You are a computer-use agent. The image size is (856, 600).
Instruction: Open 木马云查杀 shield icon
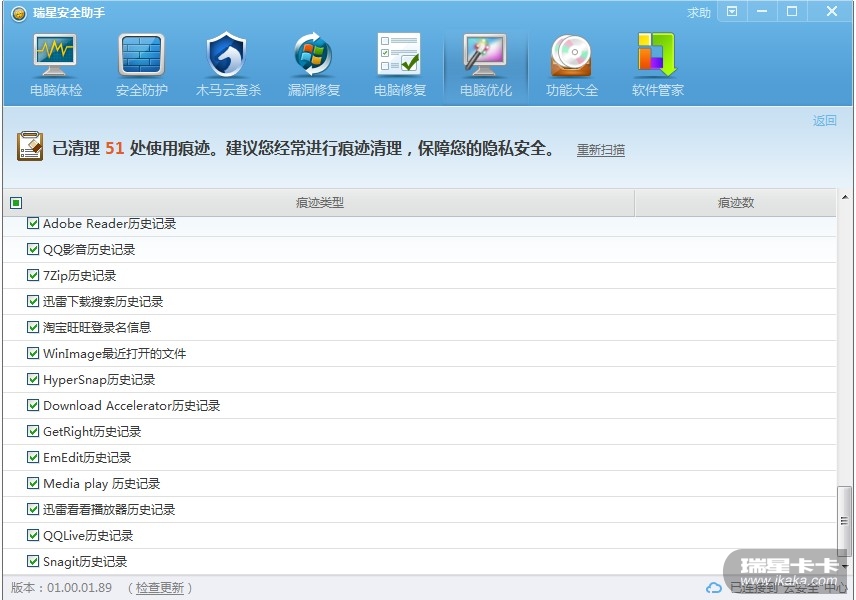[x=227, y=55]
